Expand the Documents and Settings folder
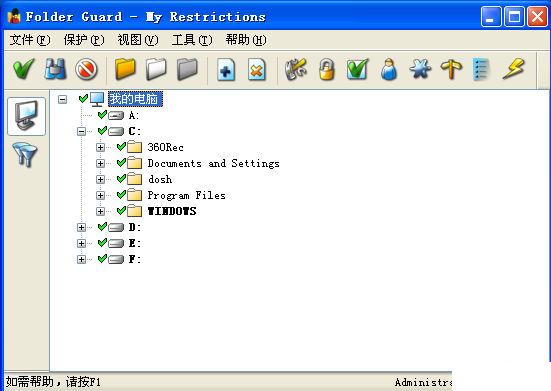The image size is (551, 391). click(101, 163)
